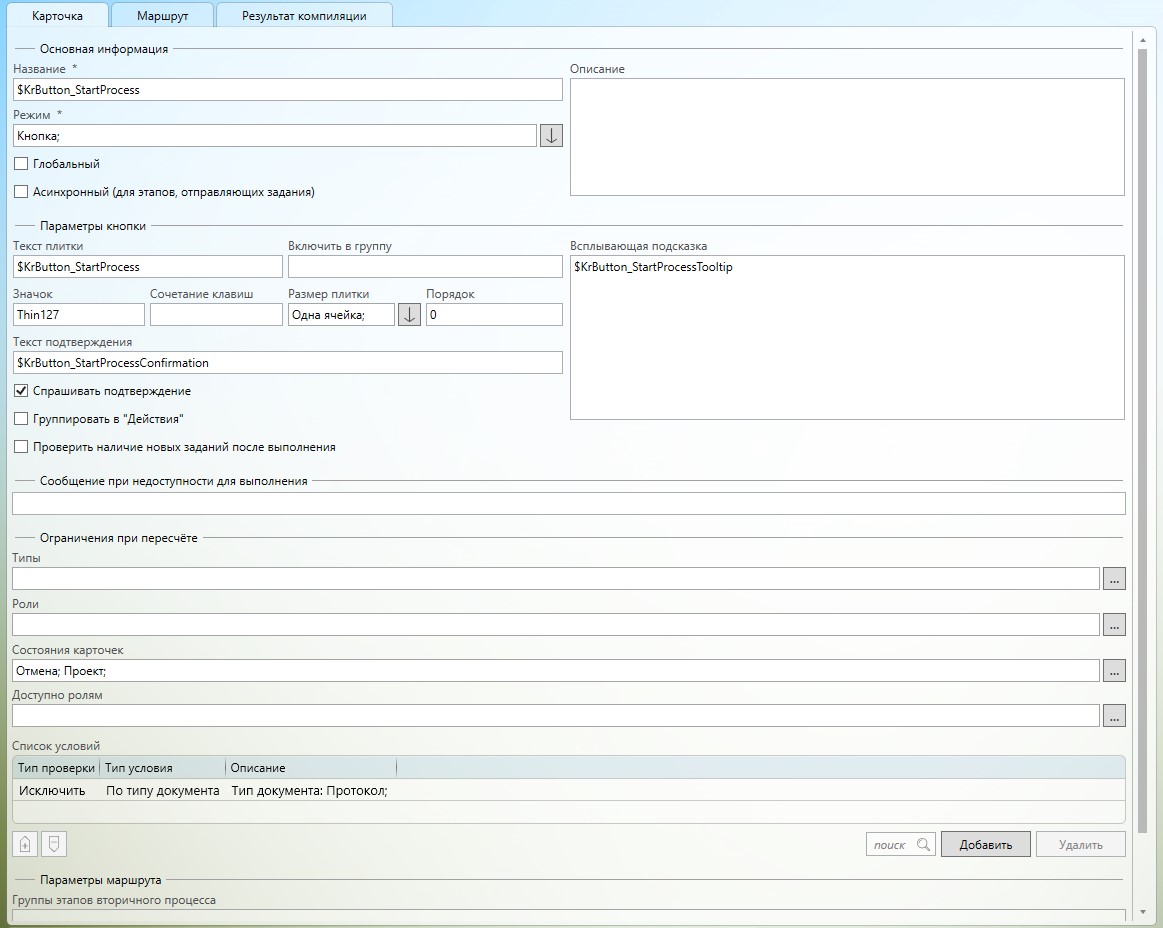Enable the Глобальный checkbox
The width and height of the screenshot is (1163, 928).
[x=21, y=164]
